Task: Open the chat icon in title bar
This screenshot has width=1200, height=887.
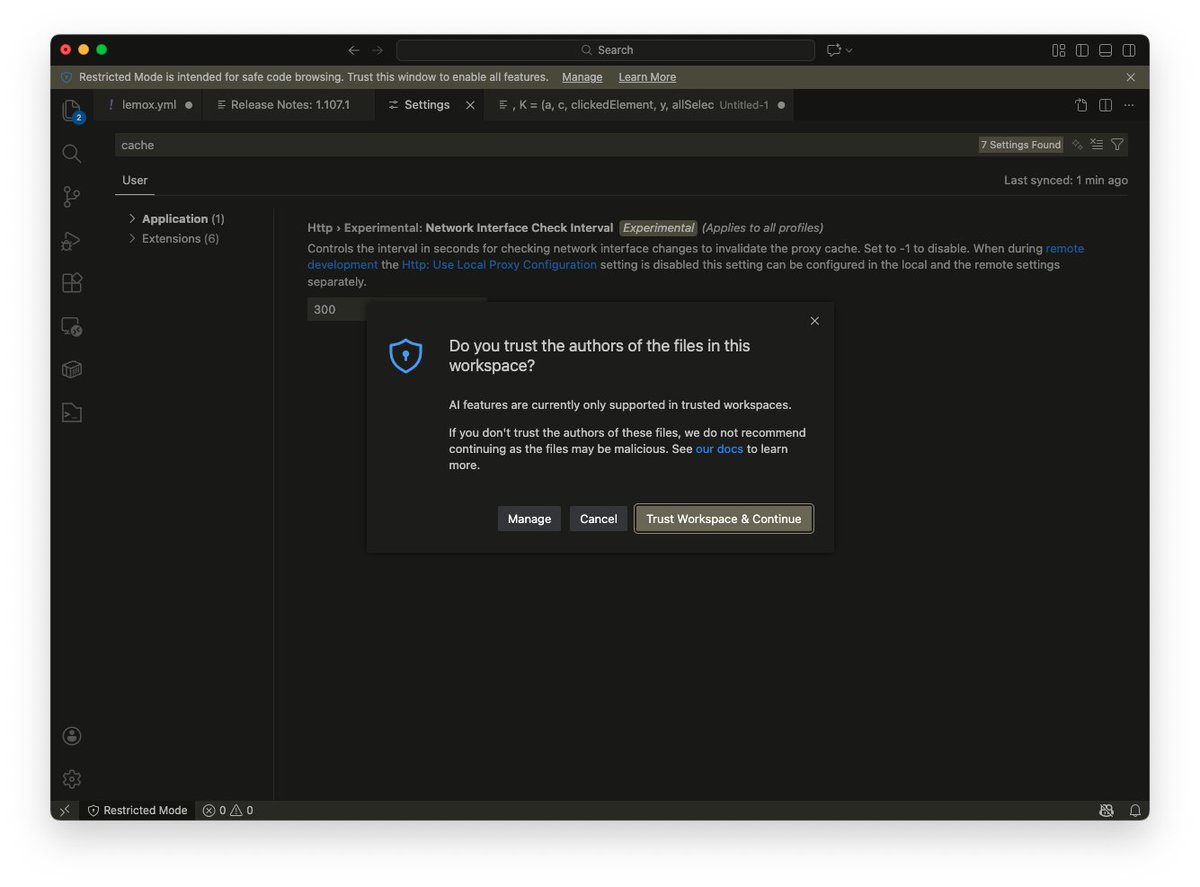Action: (x=834, y=50)
